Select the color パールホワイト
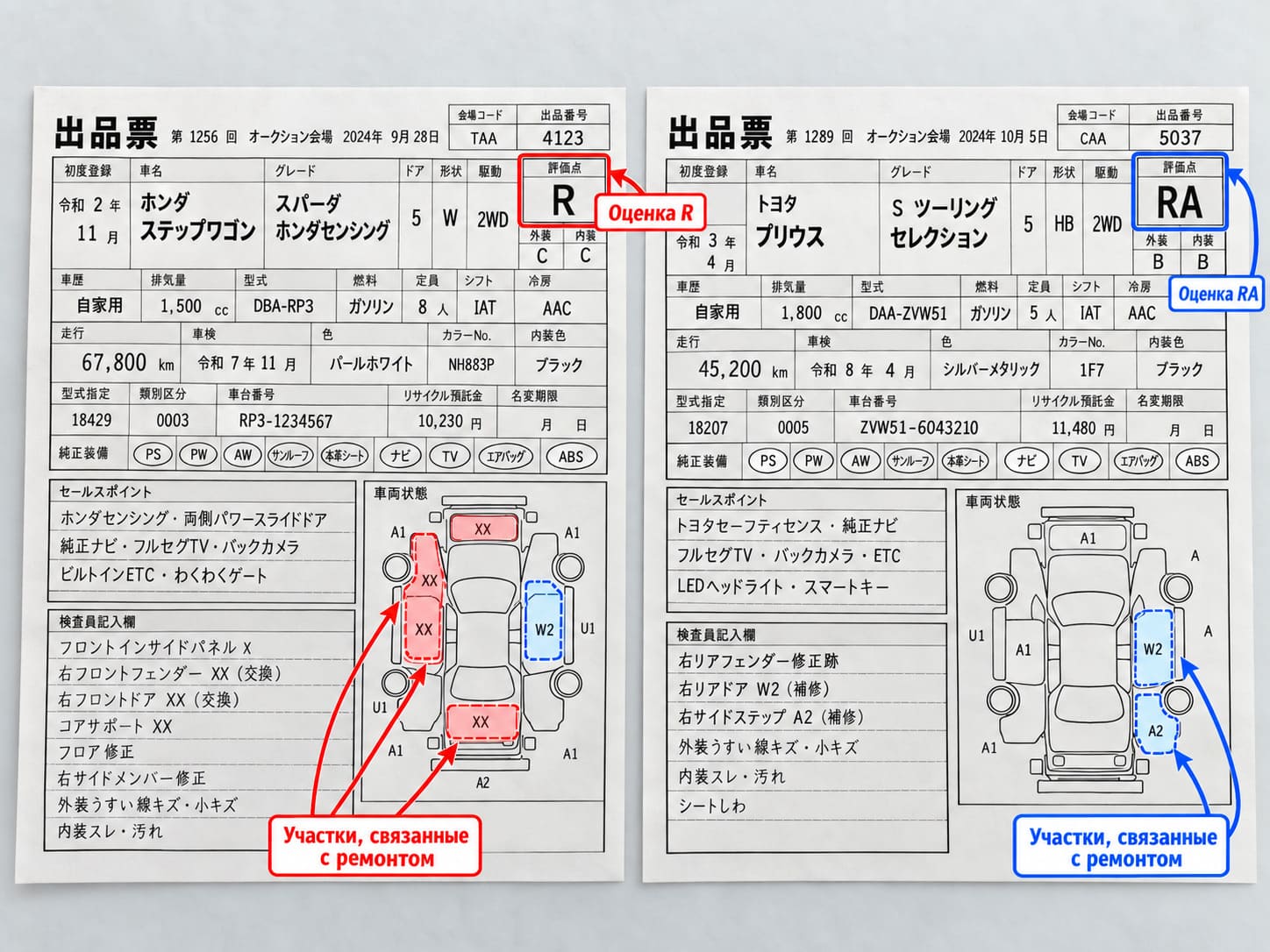Viewport: 1270px width, 952px height. pos(370,364)
